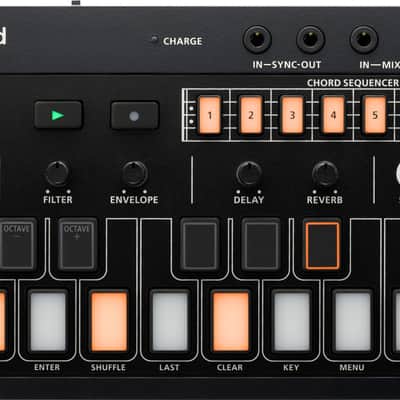Tap the white ENTER key pad
Image resolution: width=400 pixels, height=400 pixels.
point(48,321)
